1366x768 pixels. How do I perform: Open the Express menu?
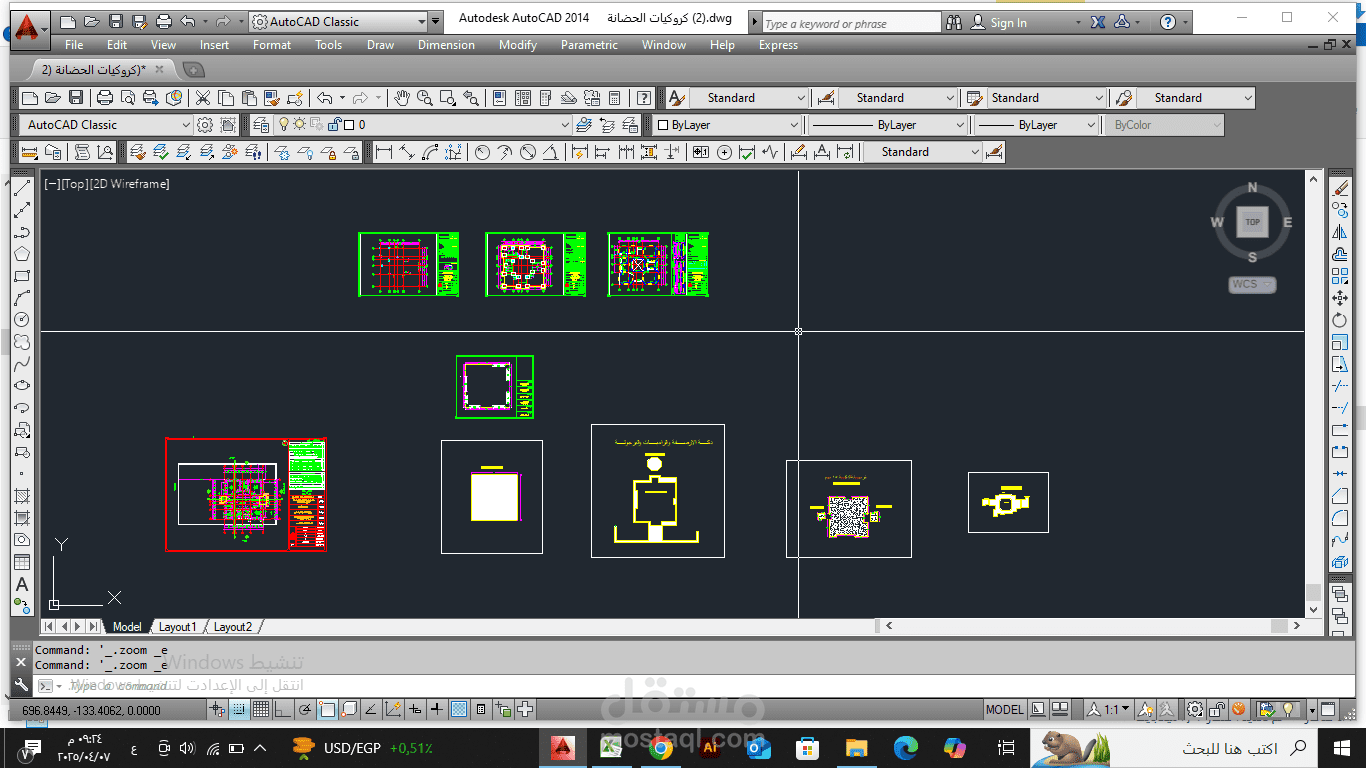tap(778, 45)
